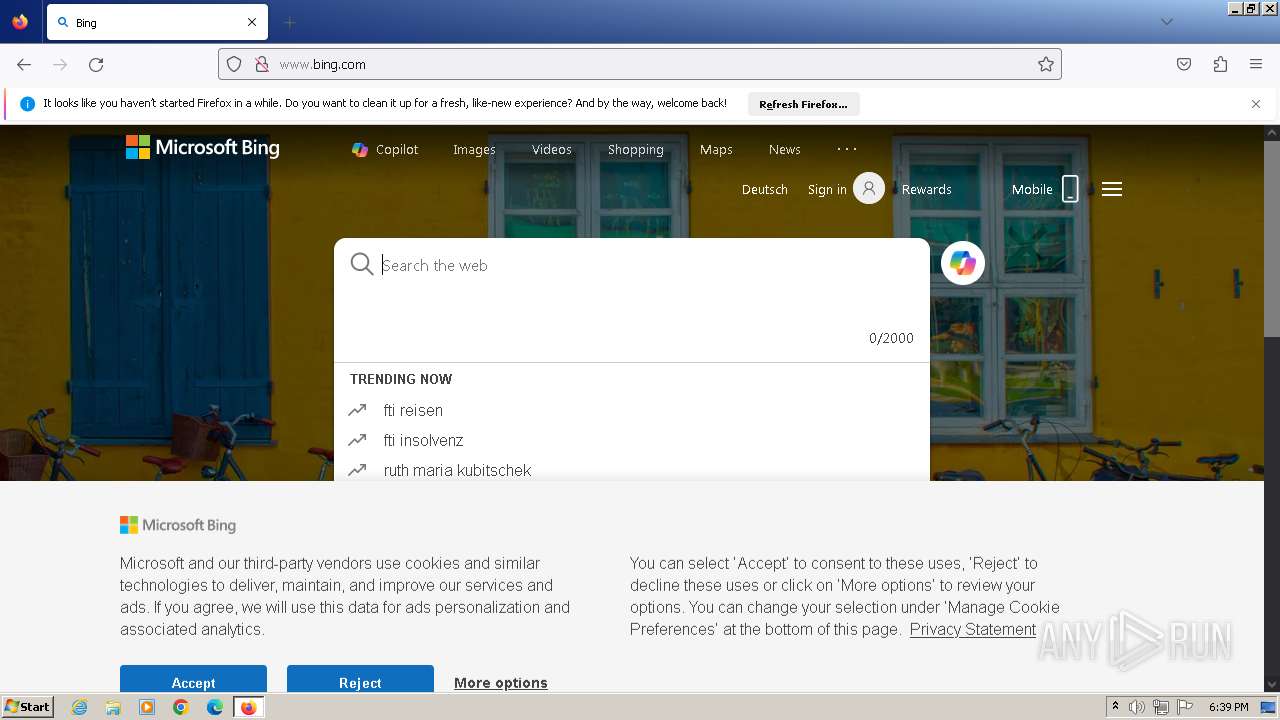This screenshot has height=720, width=1280.
Task: Open More options for cookies
Action: click(501, 683)
